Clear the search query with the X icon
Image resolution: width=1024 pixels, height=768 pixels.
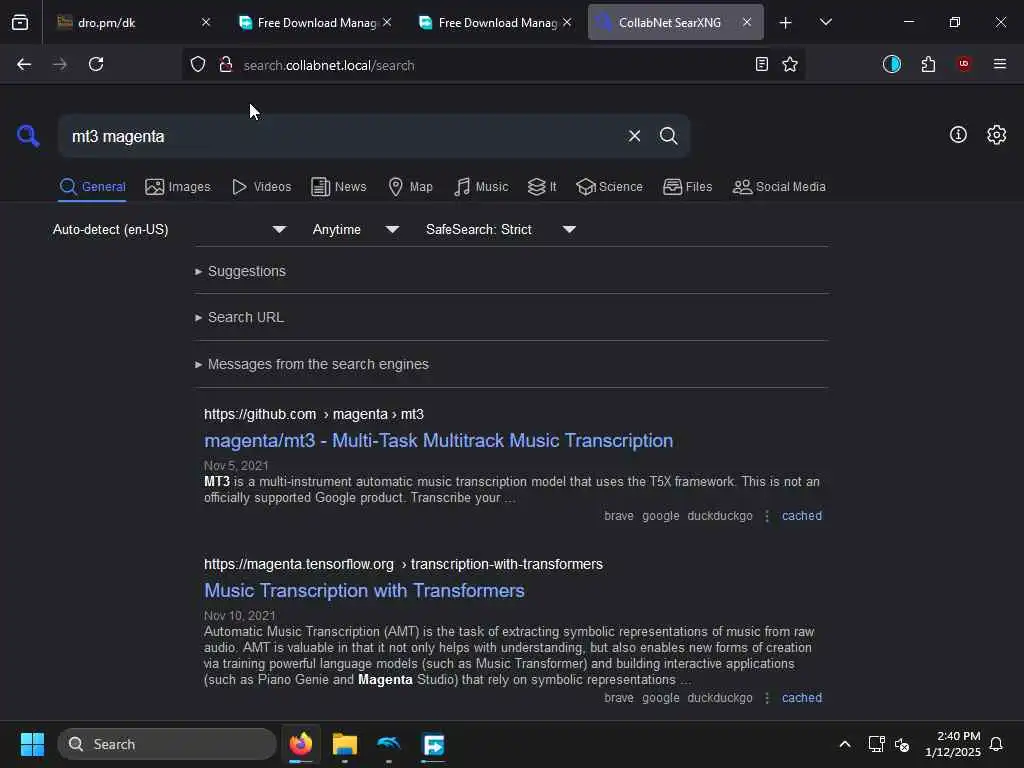[x=634, y=136]
